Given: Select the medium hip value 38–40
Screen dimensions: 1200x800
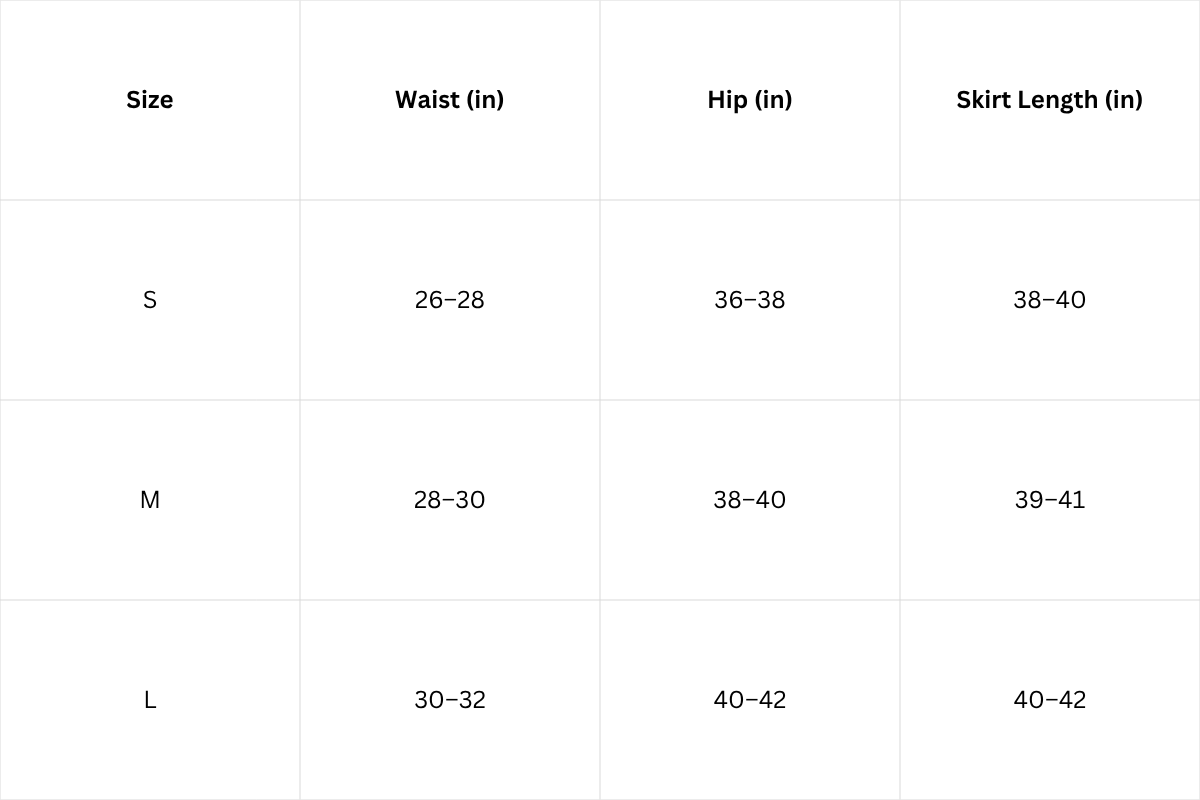Looking at the screenshot, I should (x=749, y=500).
